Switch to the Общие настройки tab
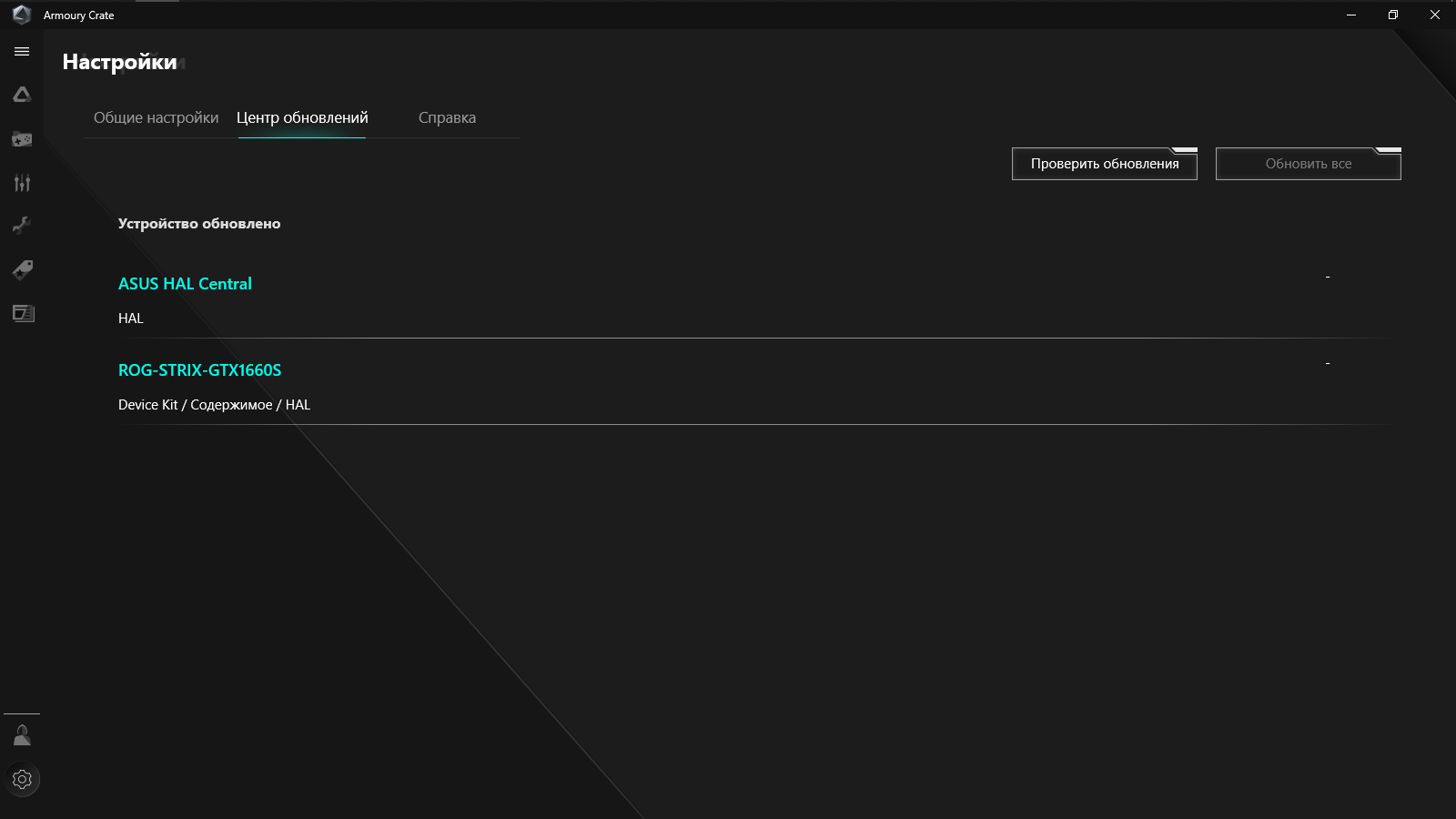Screen dimensions: 1456x819 tap(157, 117)
